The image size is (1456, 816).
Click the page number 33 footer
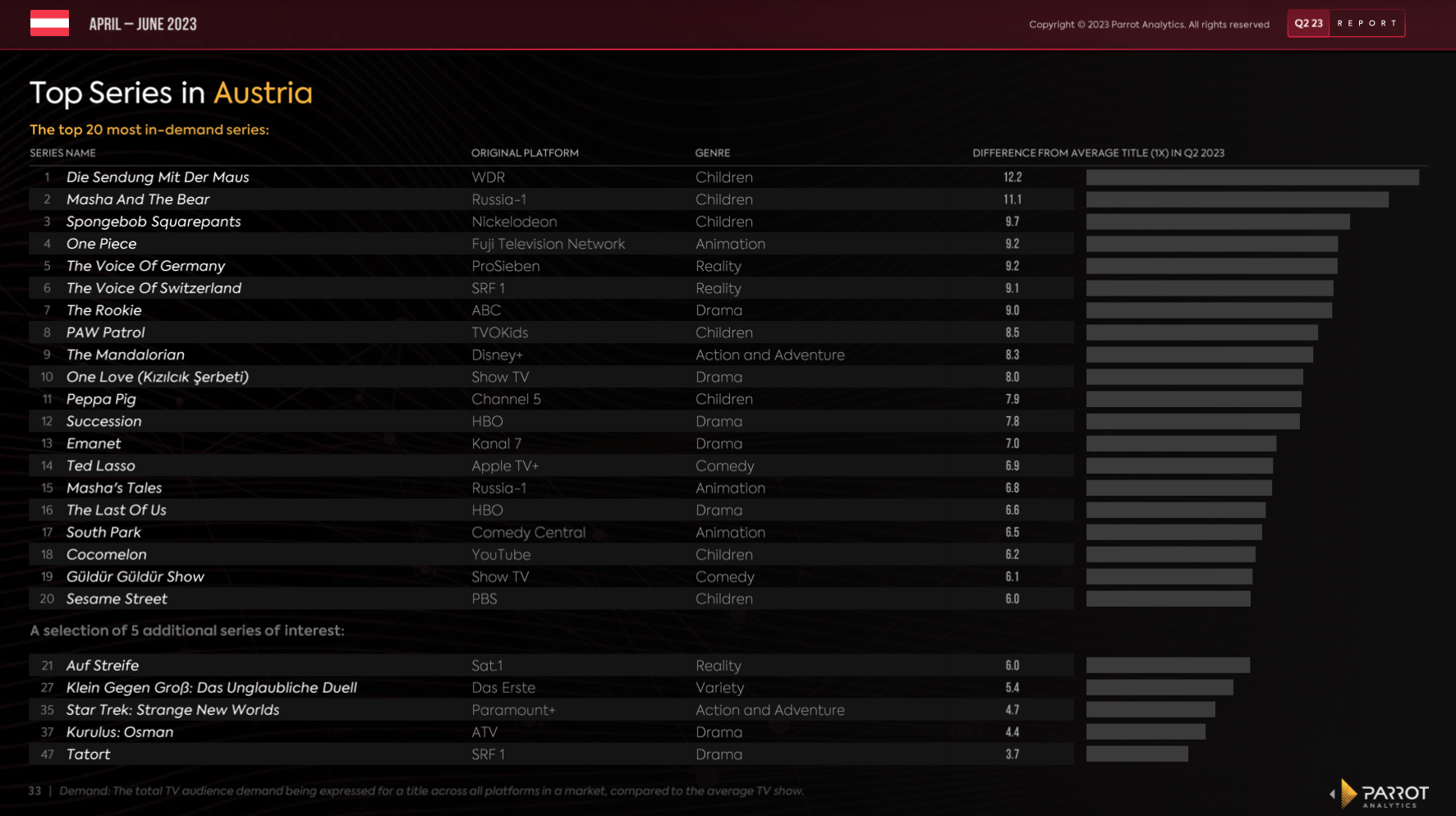[34, 791]
